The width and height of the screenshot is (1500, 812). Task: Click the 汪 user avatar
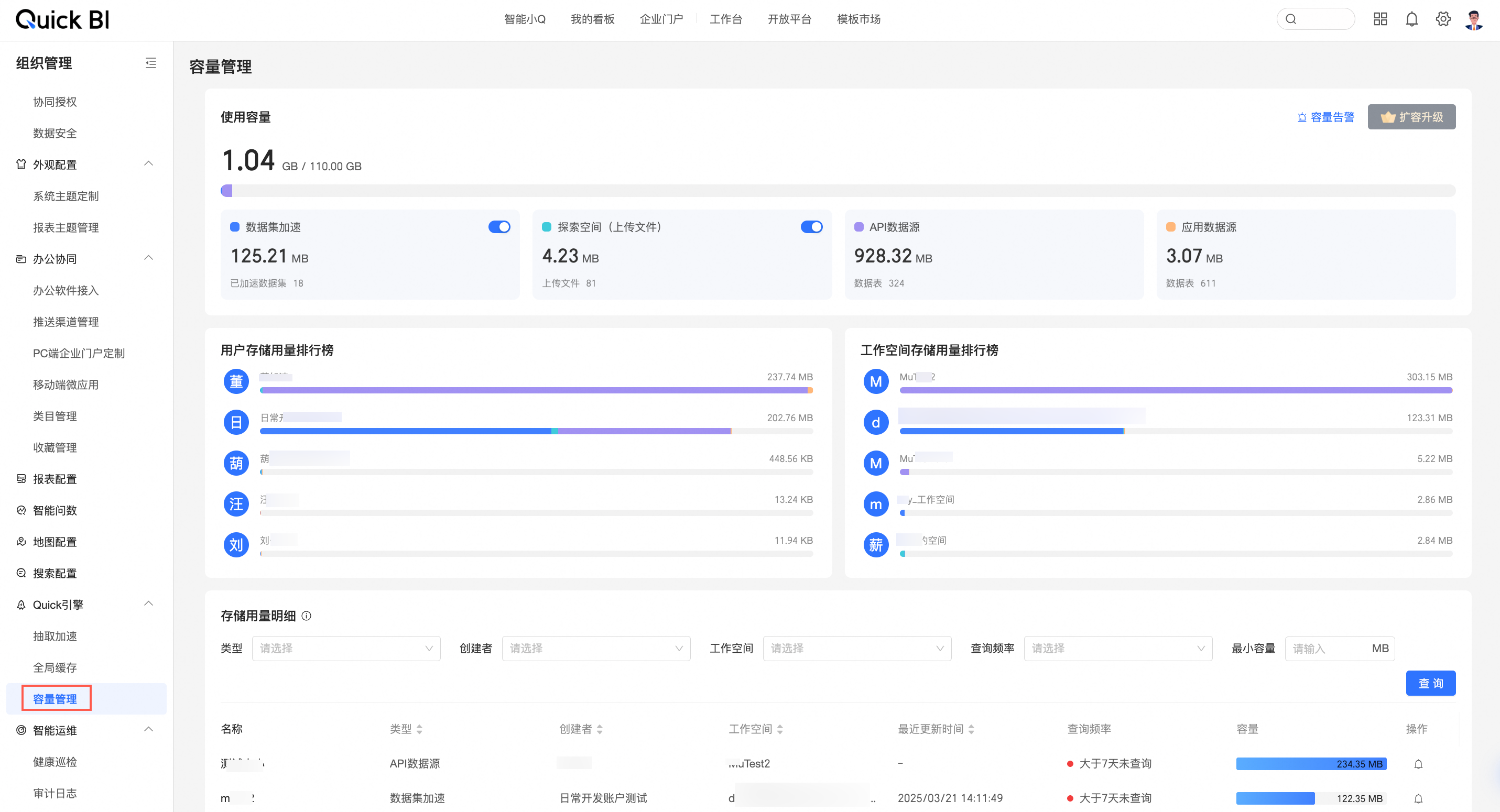236,504
